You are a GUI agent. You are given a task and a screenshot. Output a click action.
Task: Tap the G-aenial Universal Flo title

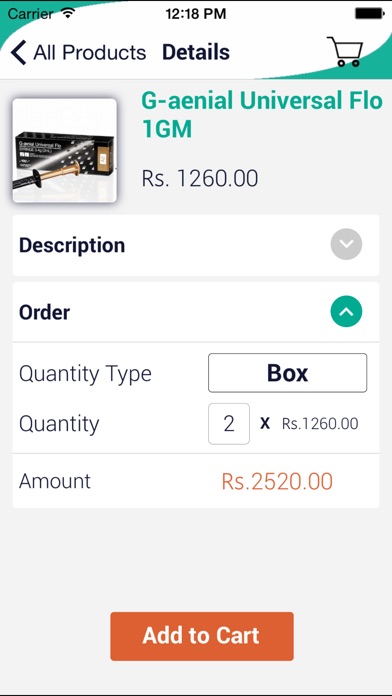pos(262,115)
